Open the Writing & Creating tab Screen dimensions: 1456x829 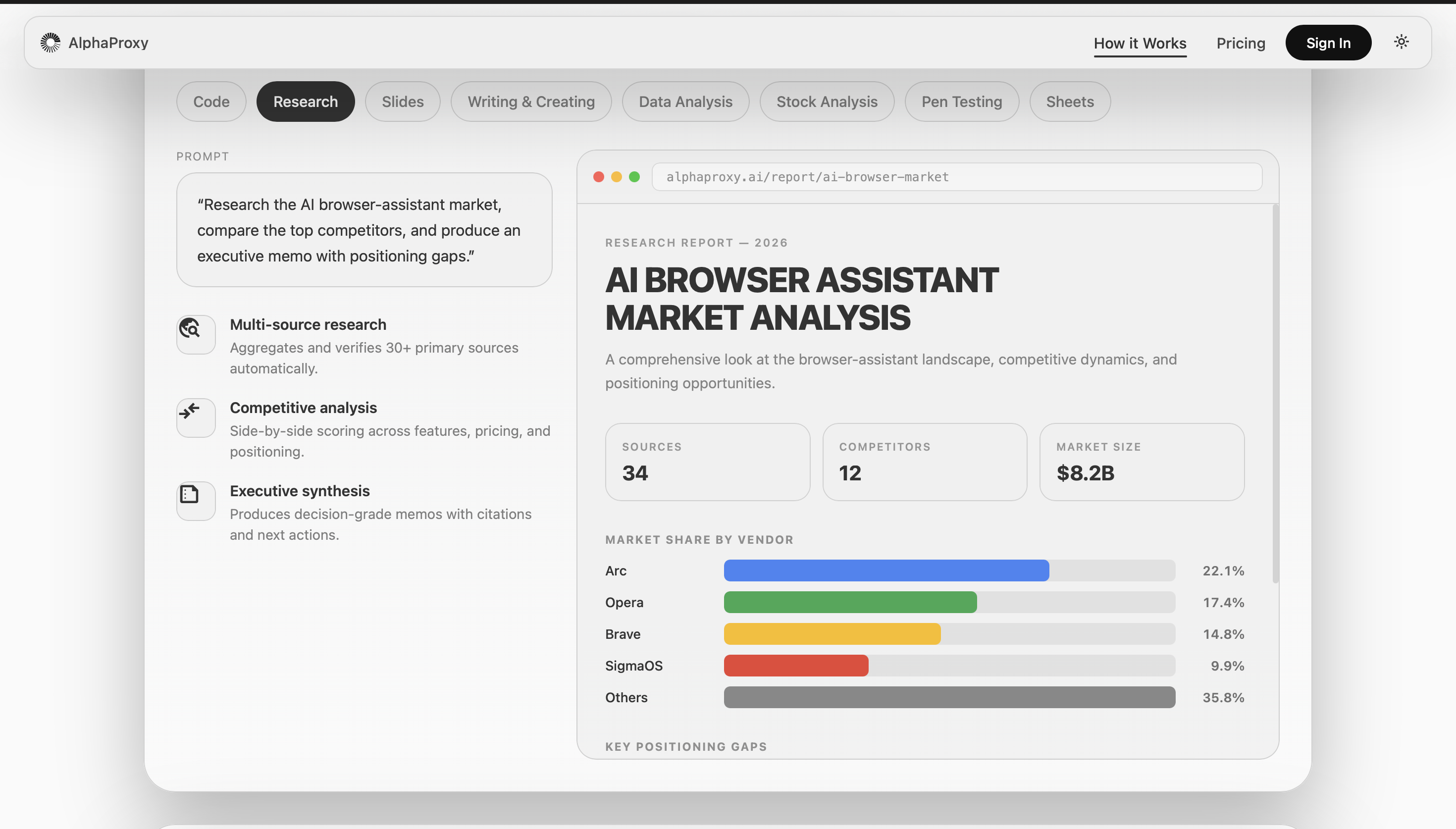click(x=531, y=102)
